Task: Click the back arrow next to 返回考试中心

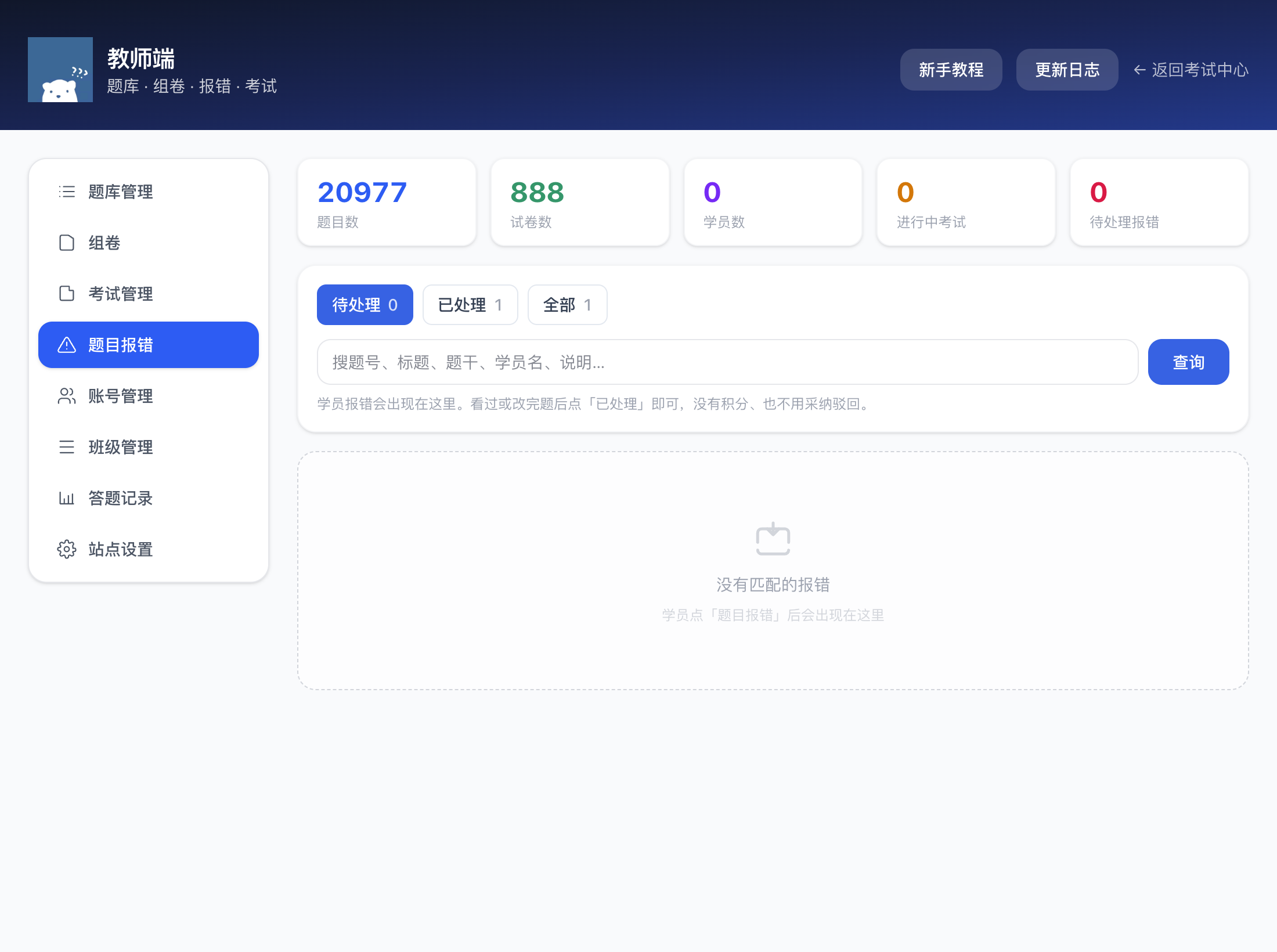Action: point(1140,70)
